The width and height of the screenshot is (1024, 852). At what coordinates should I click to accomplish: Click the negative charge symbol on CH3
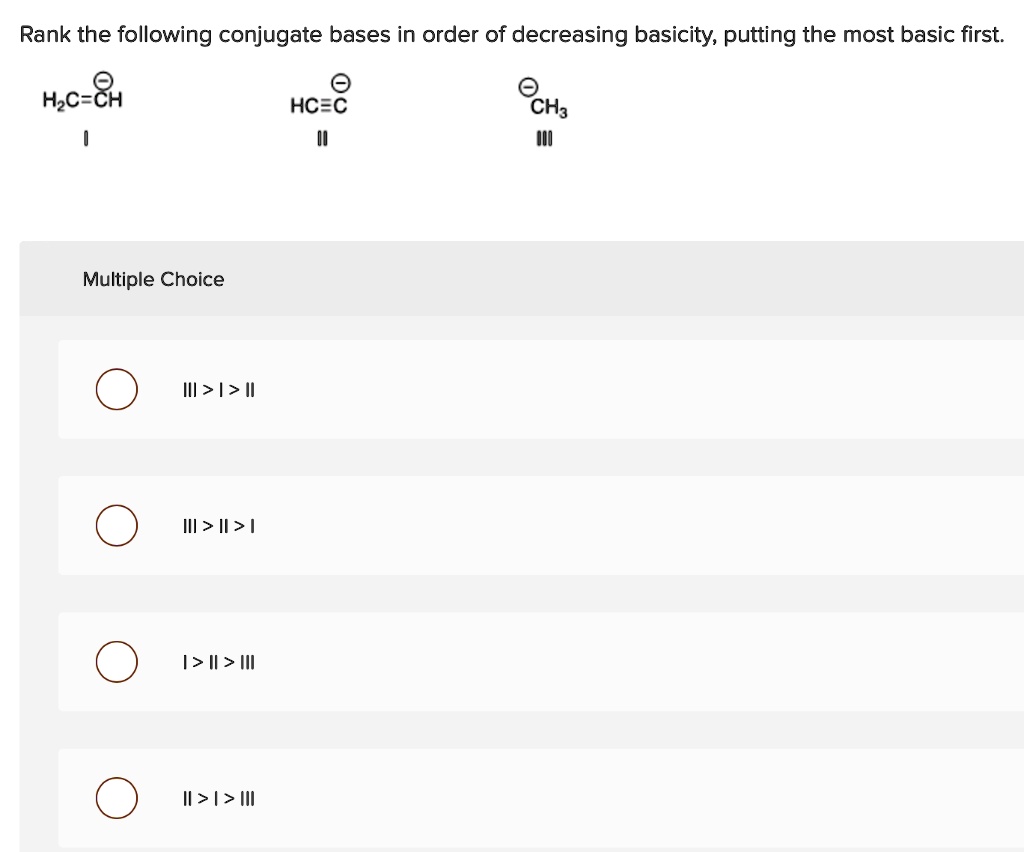pyautogui.click(x=526, y=87)
